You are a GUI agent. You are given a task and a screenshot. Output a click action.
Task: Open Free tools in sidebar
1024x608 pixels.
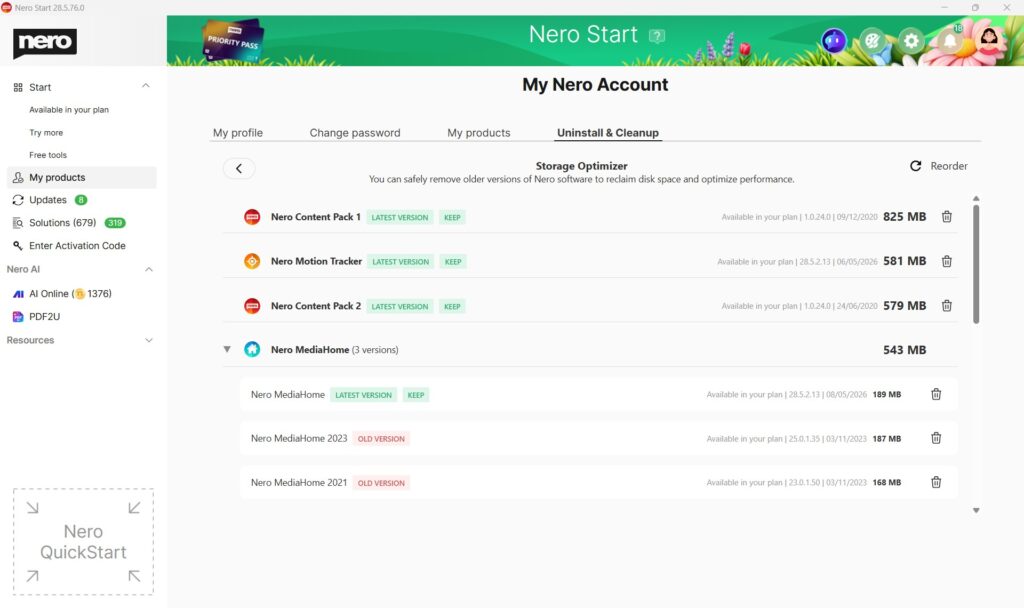pyautogui.click(x=48, y=155)
